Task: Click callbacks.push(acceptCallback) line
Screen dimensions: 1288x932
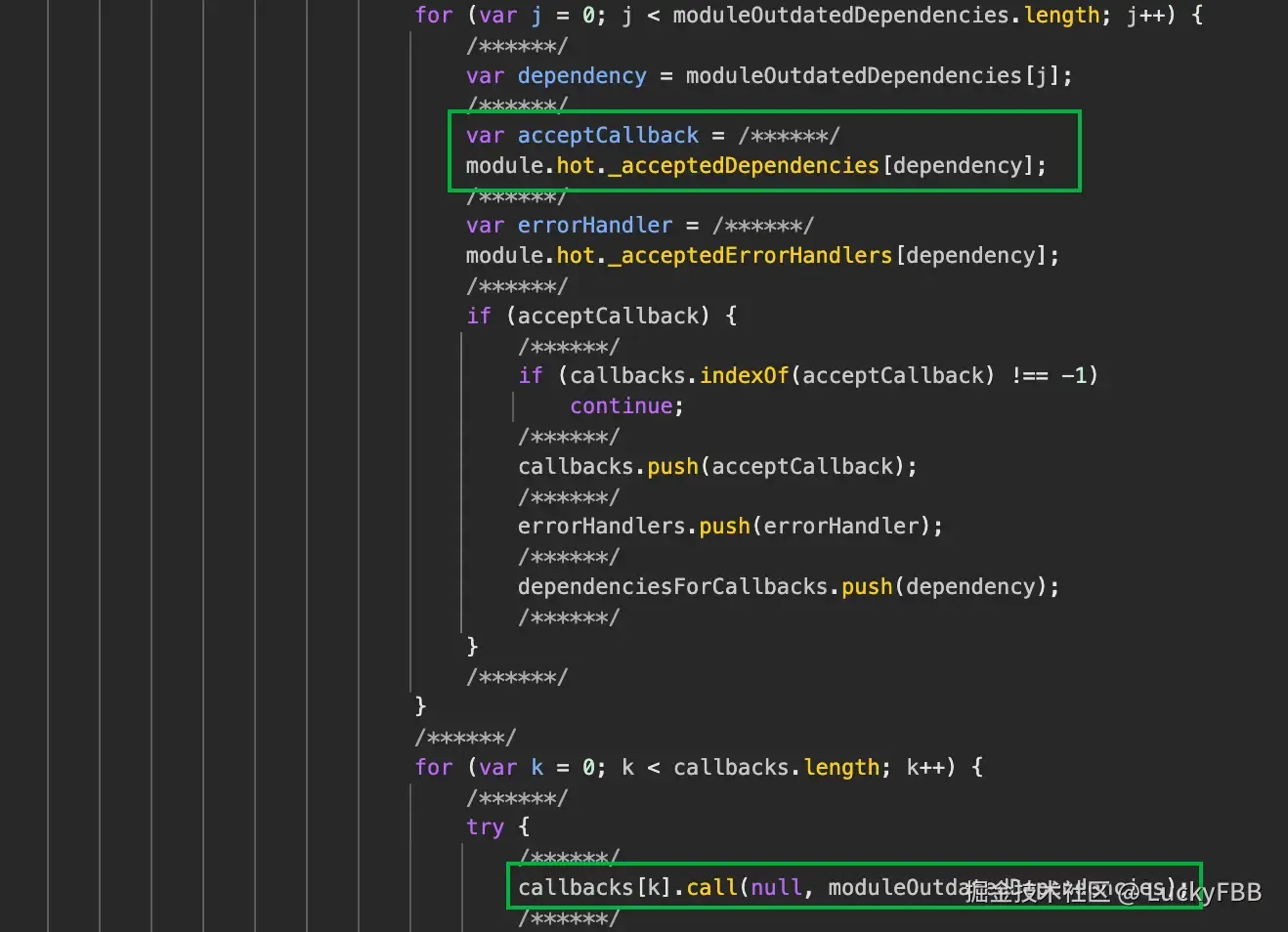Action: pyautogui.click(x=717, y=467)
